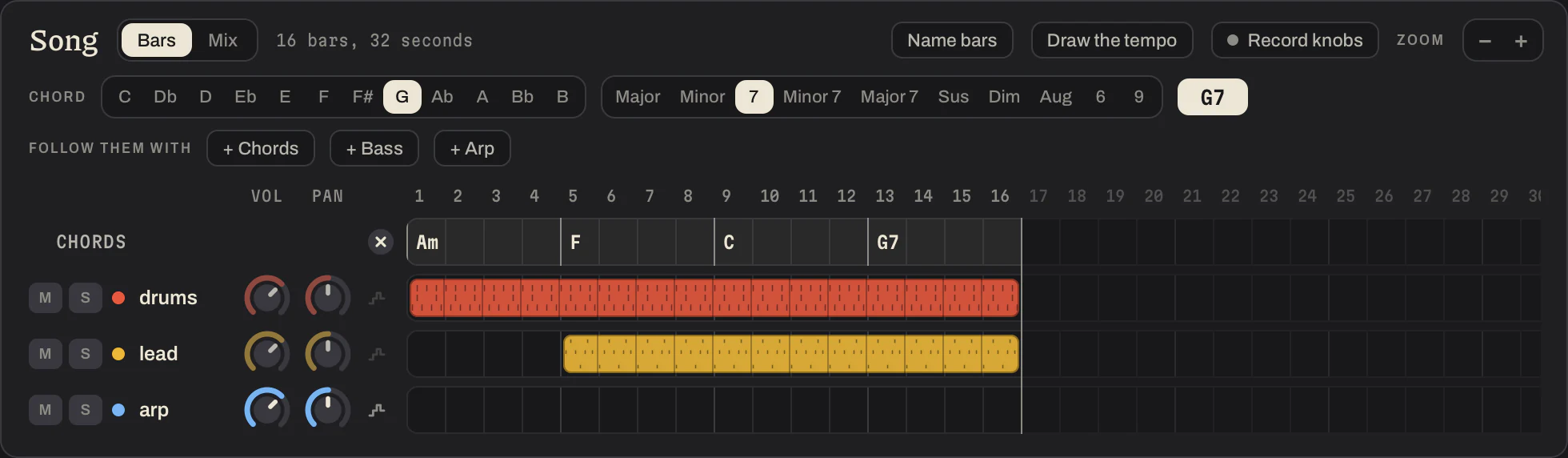Screen dimensions: 1568x458
Task: Open automation icon on drums track
Action: 377,298
